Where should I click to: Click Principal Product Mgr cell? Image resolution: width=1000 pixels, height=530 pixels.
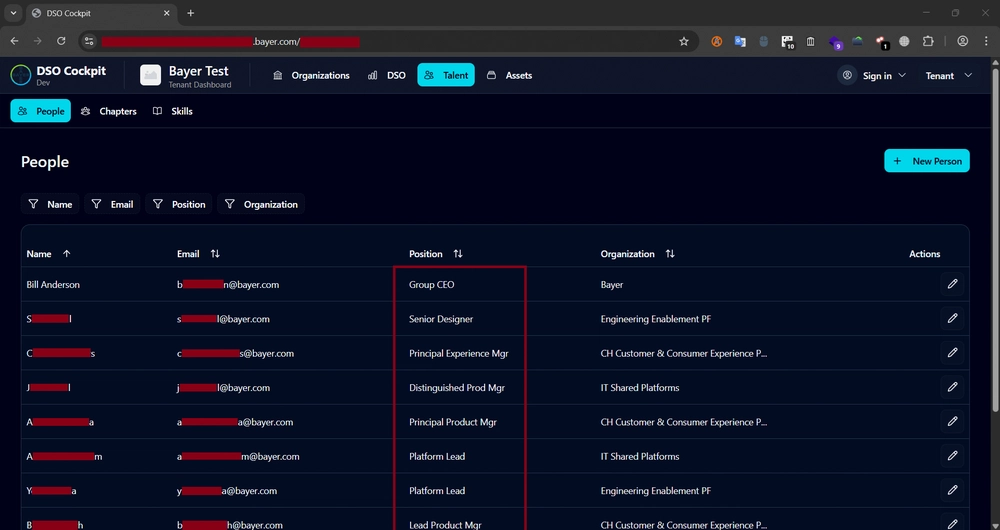(452, 422)
